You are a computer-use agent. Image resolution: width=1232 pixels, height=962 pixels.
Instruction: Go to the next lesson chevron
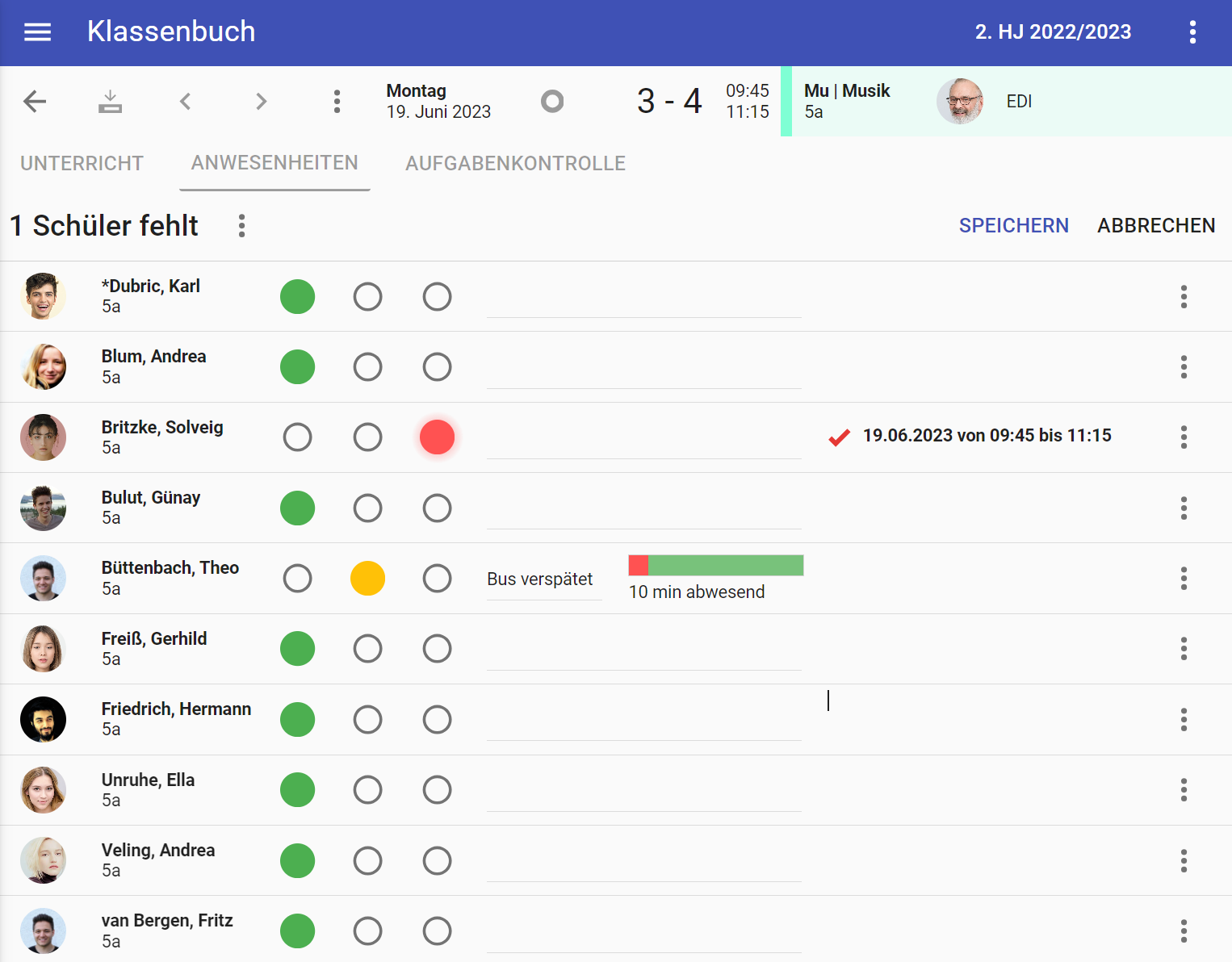(261, 102)
